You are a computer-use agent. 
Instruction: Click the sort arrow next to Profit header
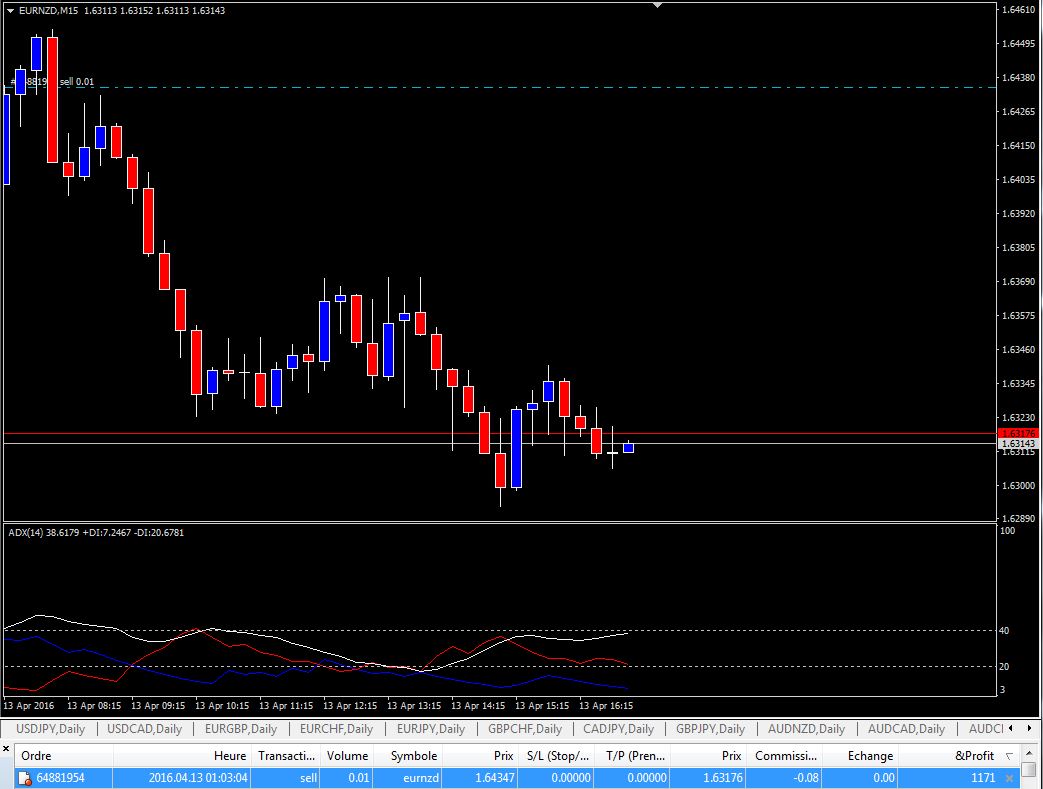click(x=1008, y=757)
